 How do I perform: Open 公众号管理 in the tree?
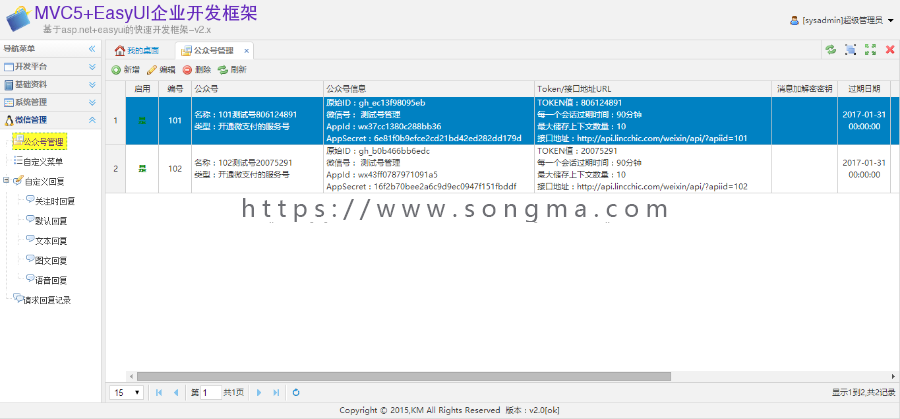coord(40,142)
